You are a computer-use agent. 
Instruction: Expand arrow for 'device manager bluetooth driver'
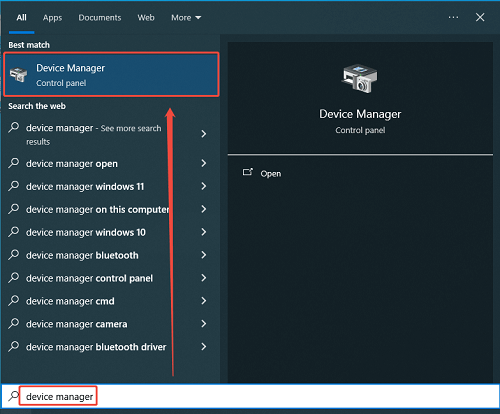[x=204, y=347]
